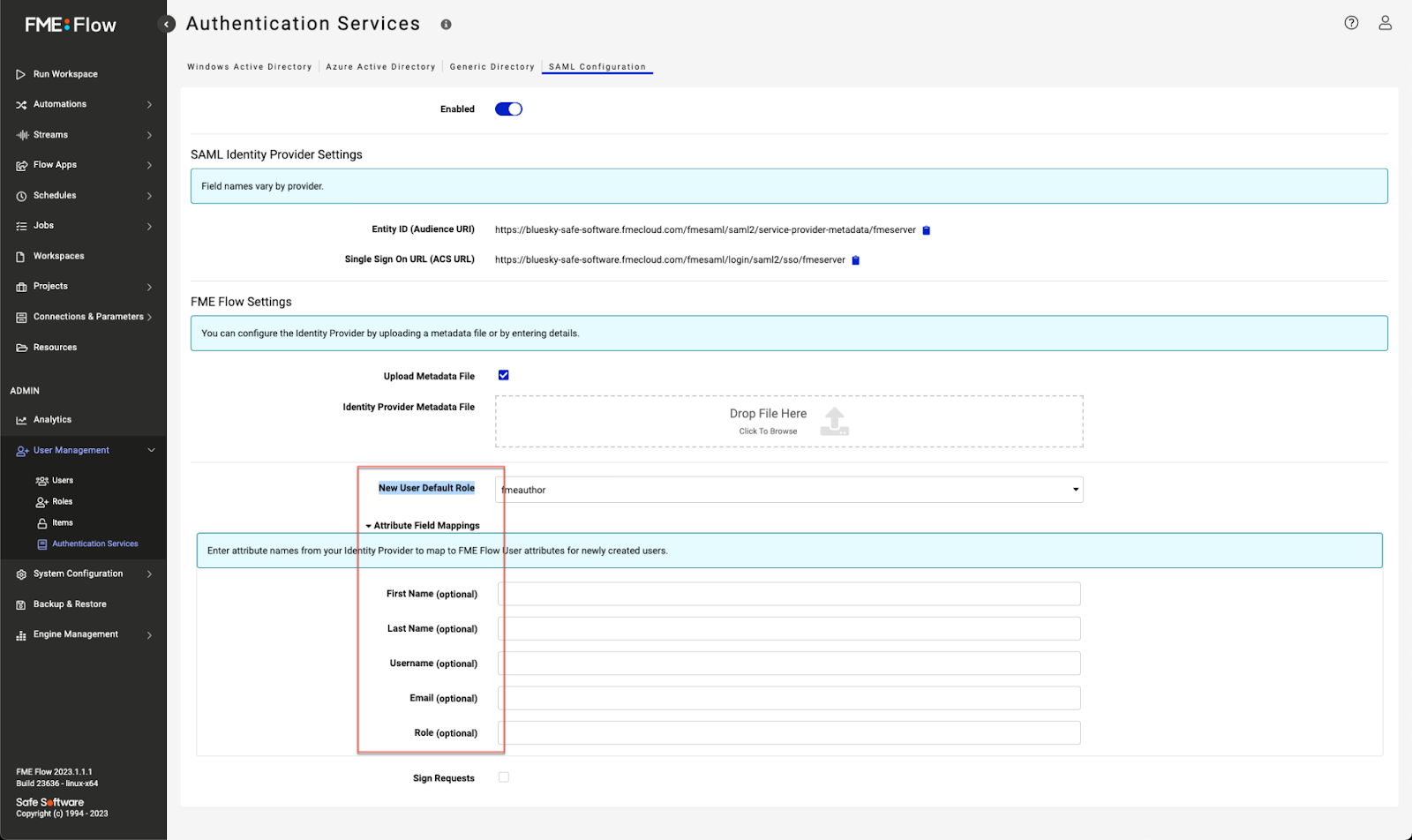Open the Resources section
Viewport: 1412px width, 840px height.
click(x=53, y=347)
